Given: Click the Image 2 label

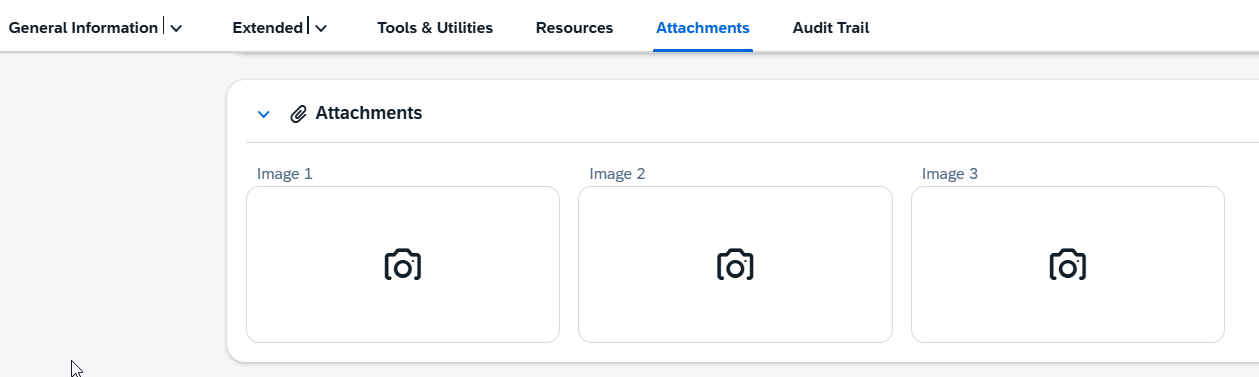Looking at the screenshot, I should click(x=617, y=174).
